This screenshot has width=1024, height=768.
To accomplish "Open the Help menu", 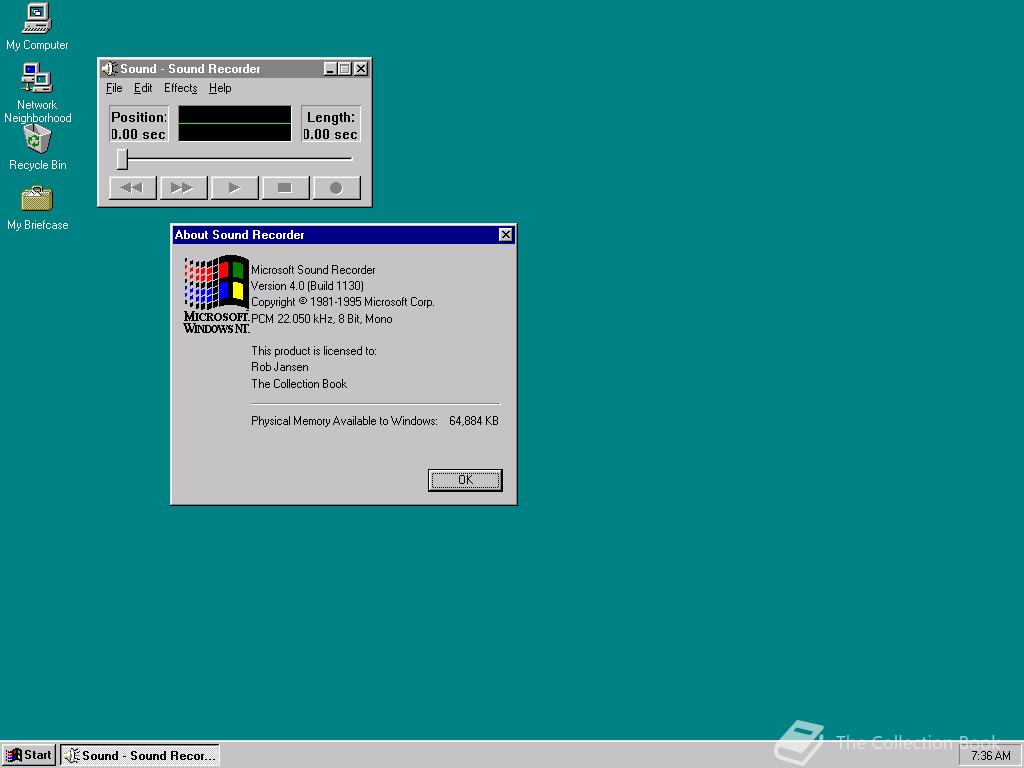I will tap(220, 88).
